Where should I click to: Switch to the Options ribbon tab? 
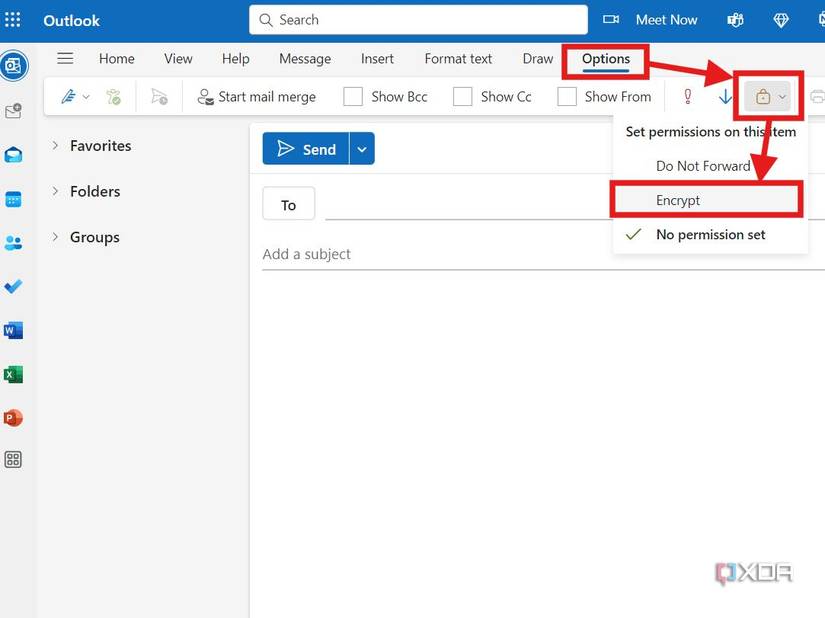(604, 60)
